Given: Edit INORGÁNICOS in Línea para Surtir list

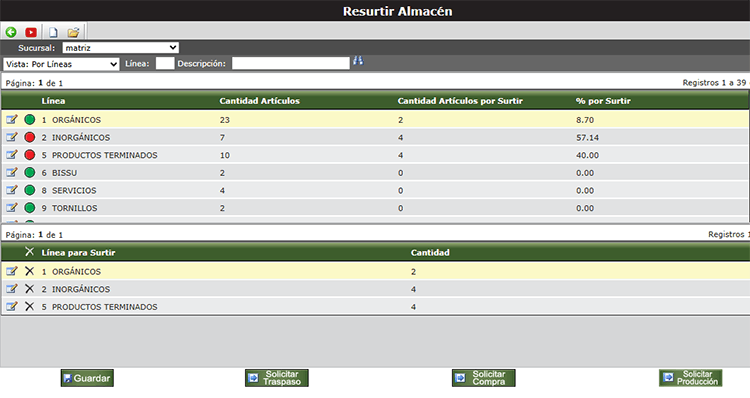Looking at the screenshot, I should (12, 289).
